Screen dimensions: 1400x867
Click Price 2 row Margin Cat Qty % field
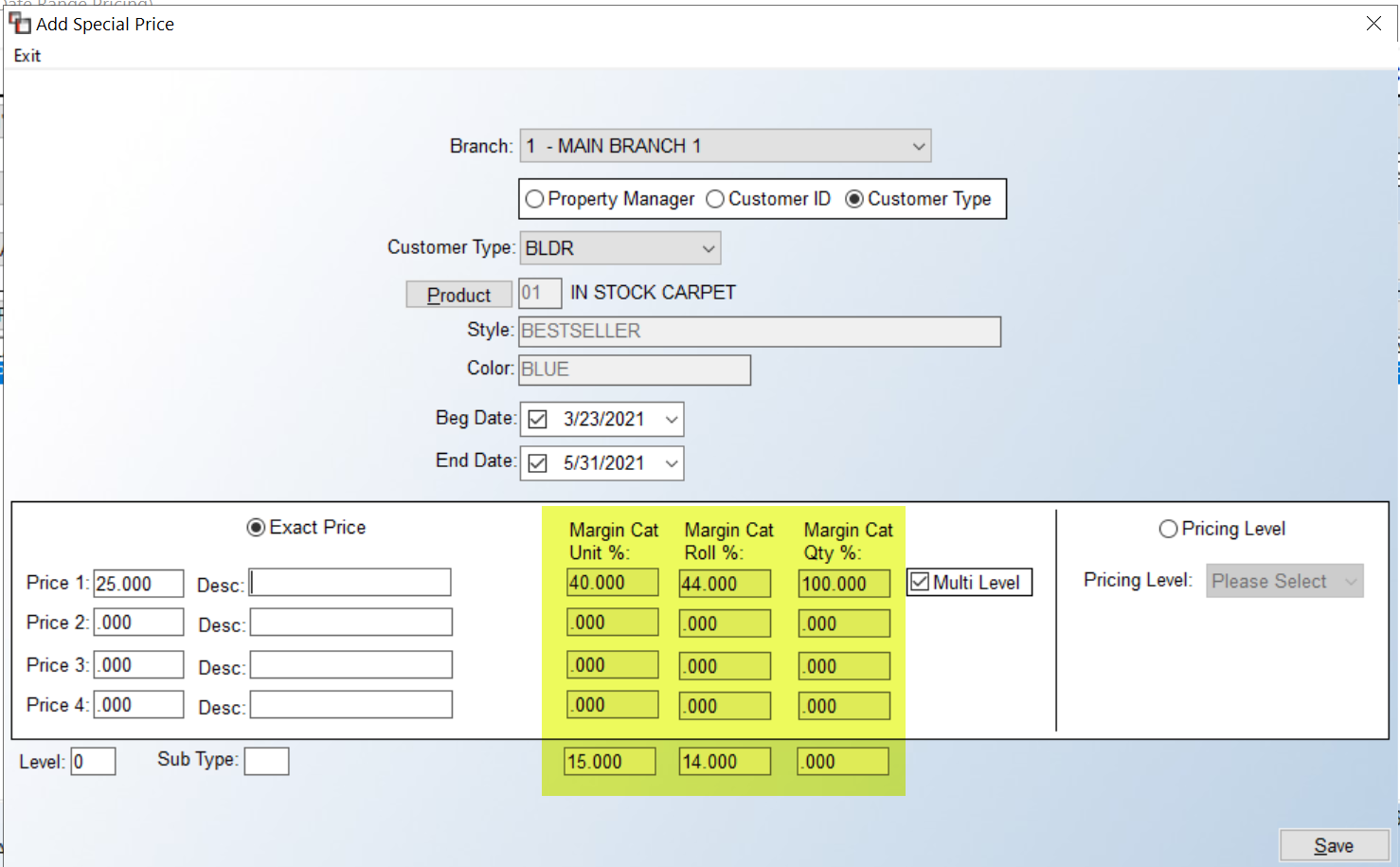(x=844, y=623)
